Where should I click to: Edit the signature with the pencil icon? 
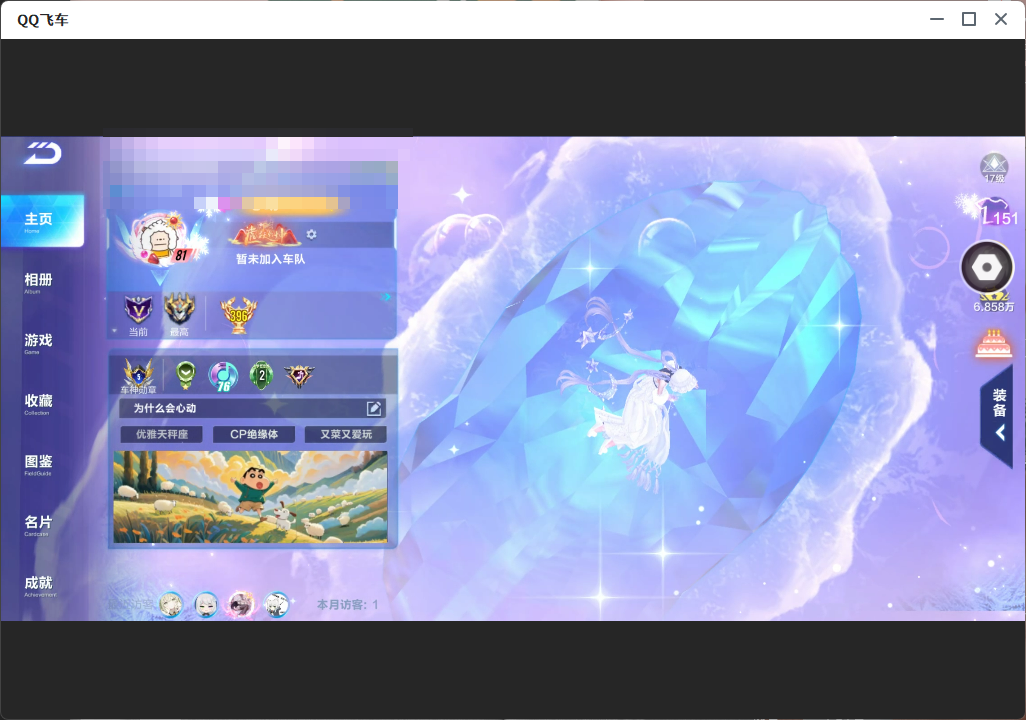click(x=374, y=408)
